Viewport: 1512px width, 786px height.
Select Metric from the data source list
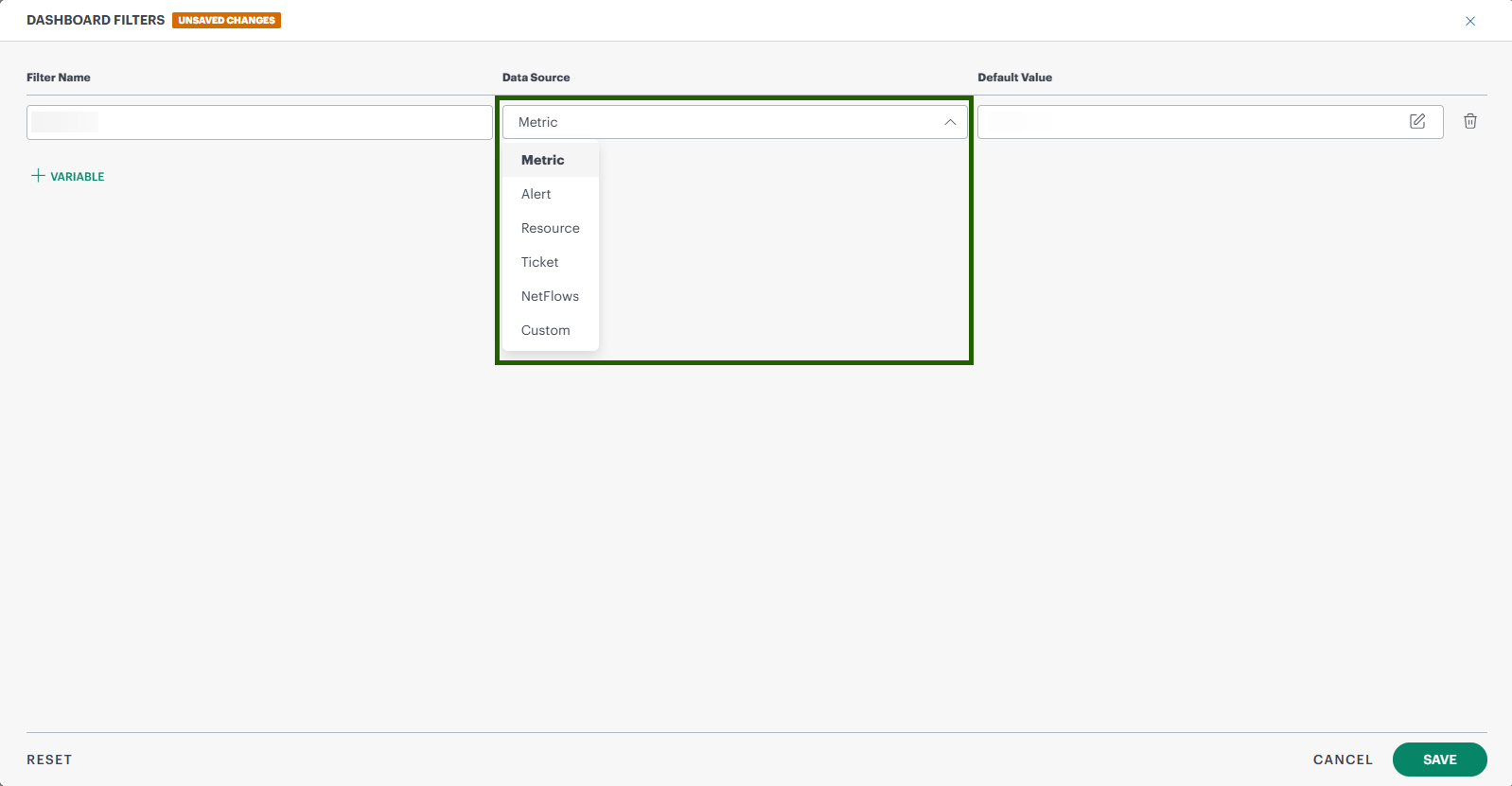(543, 160)
